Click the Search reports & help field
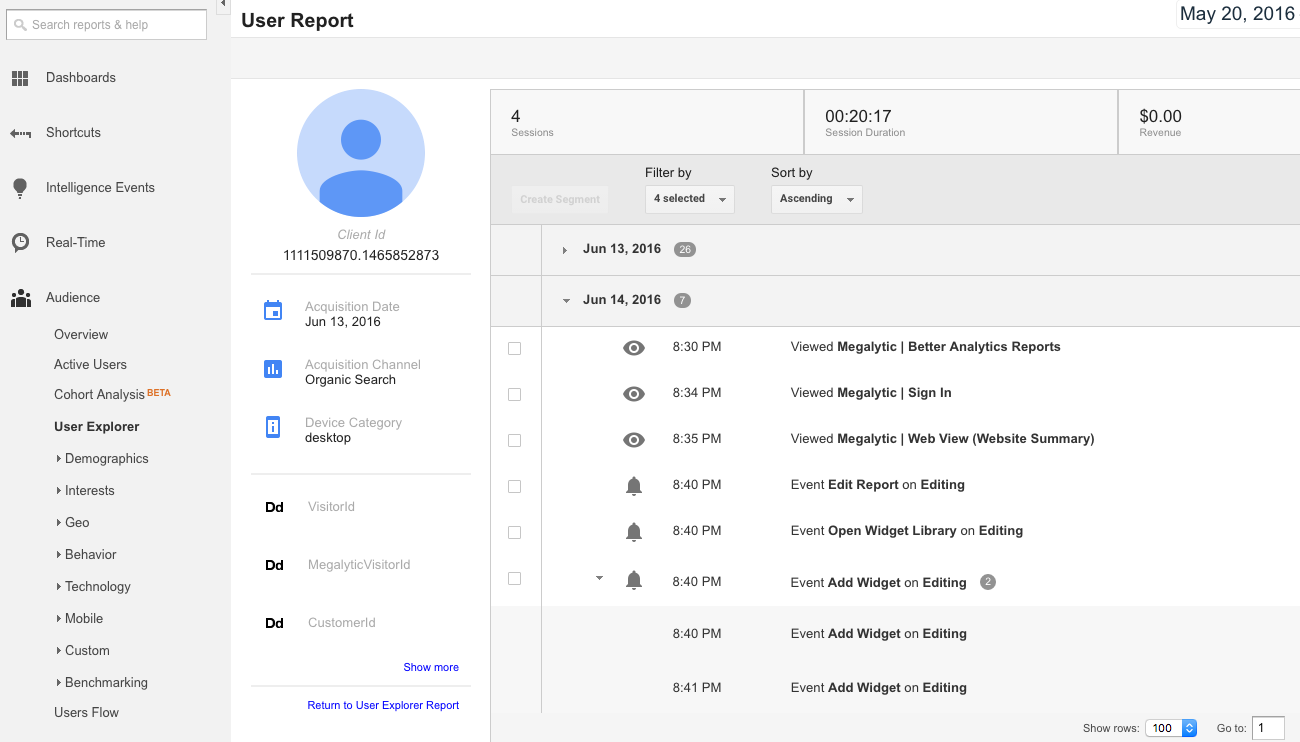The image size is (1300, 742). point(107,25)
